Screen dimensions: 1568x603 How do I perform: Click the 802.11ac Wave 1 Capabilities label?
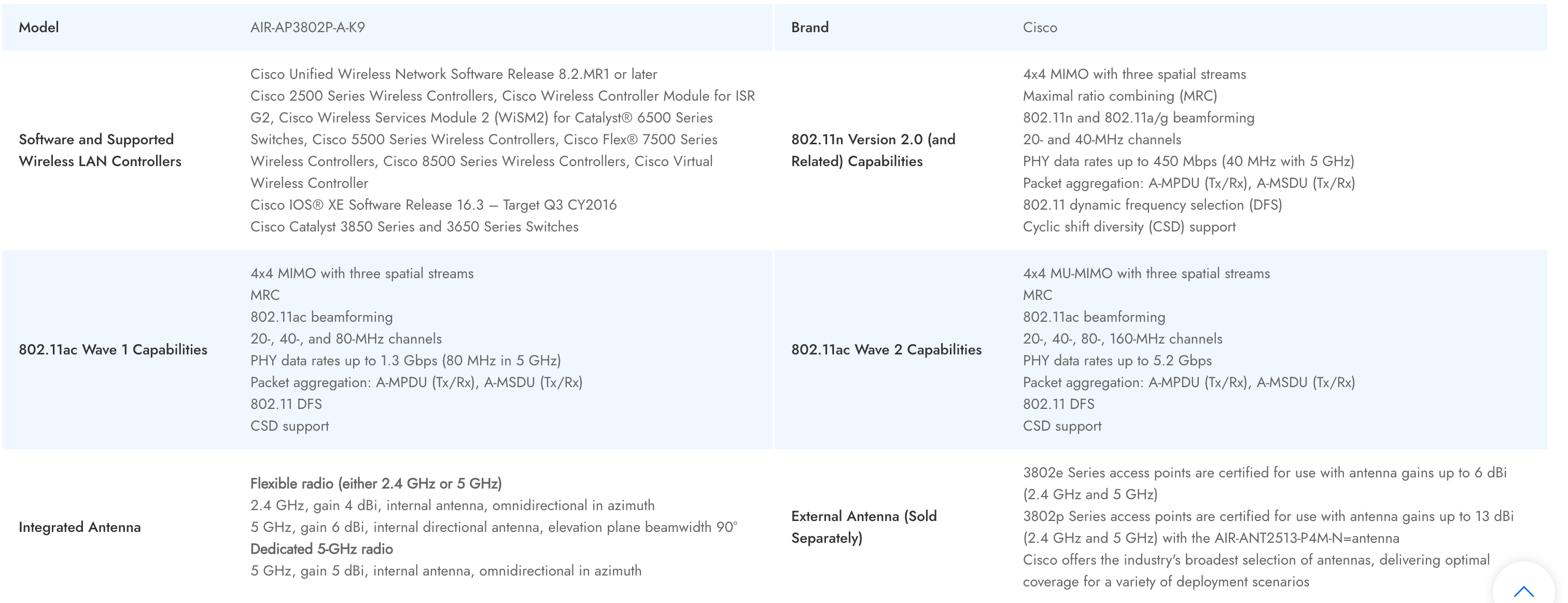pos(113,350)
